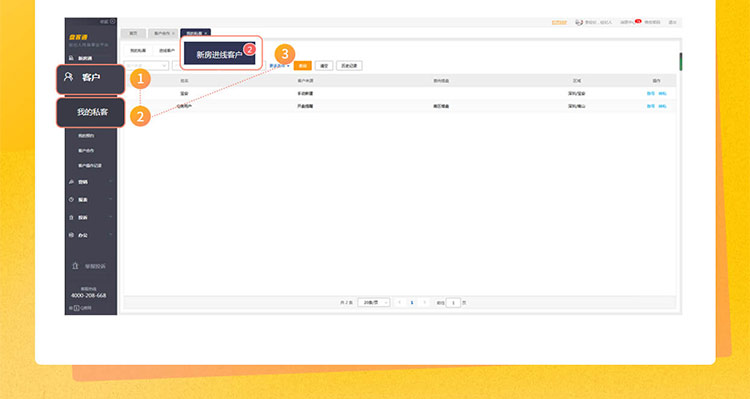This screenshot has height=399, width=750.
Task: Expand the 办公 menu chevron
Action: click(110, 234)
